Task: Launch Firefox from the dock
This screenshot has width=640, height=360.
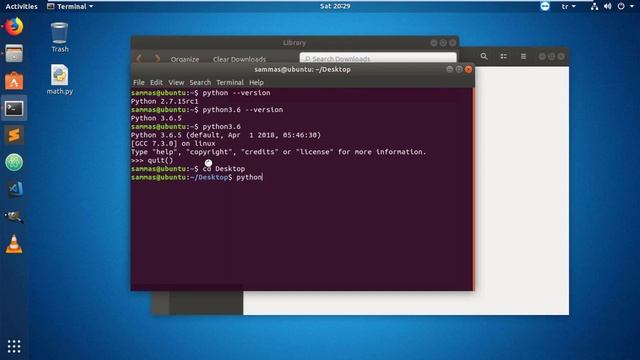Action: pyautogui.click(x=14, y=27)
